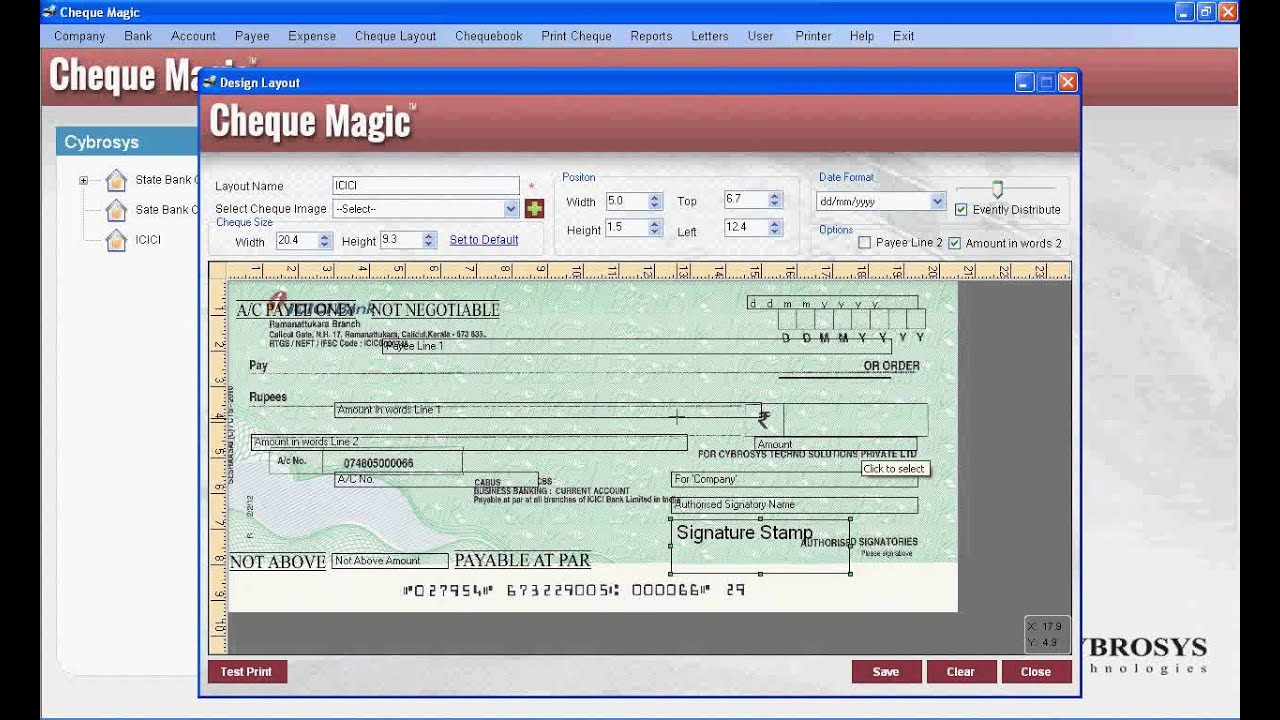Expand the State Bank tree node
1280x720 pixels.
tap(83, 181)
